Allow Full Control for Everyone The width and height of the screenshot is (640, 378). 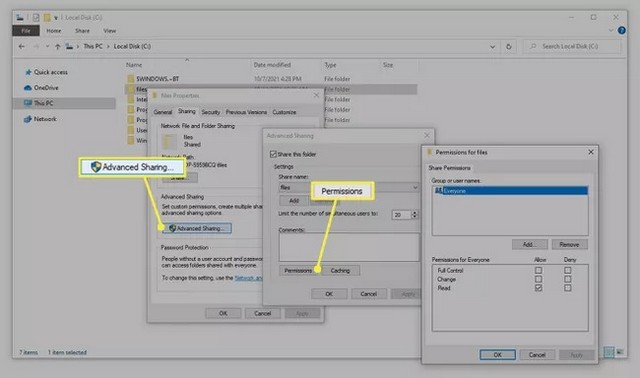(x=538, y=270)
